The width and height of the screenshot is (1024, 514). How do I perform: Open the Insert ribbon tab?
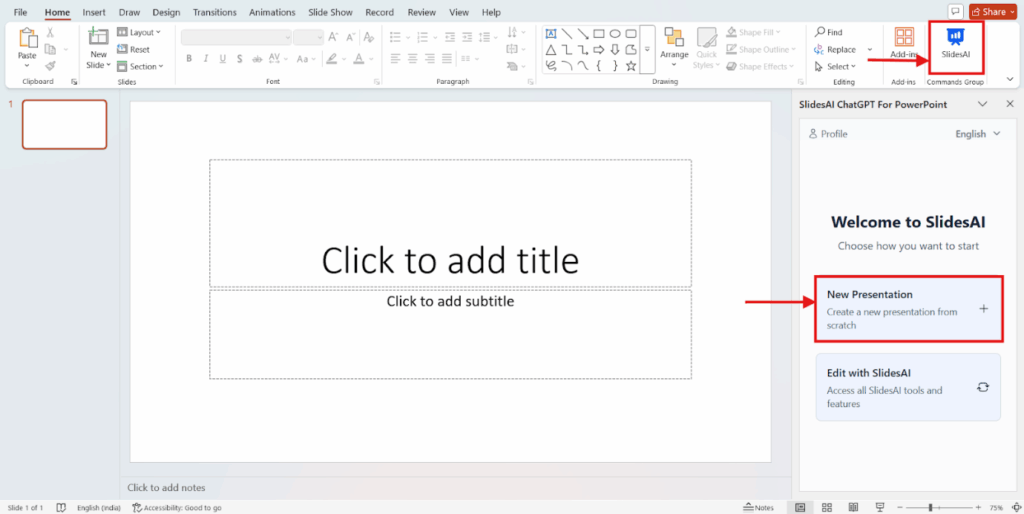94,12
